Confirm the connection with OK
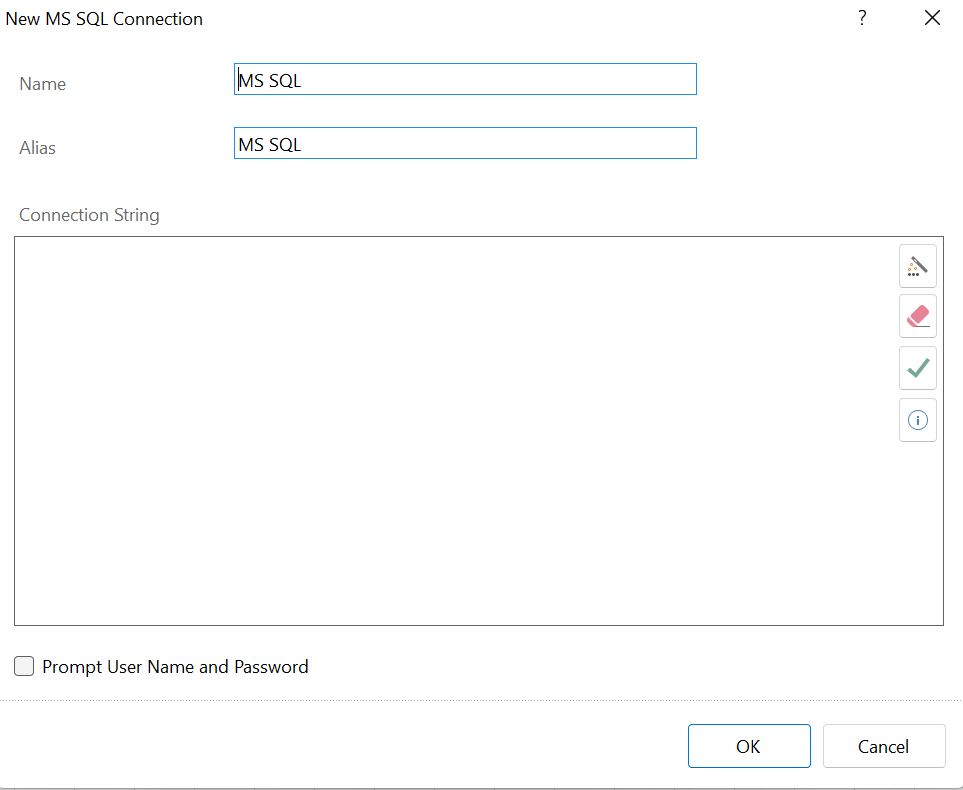This screenshot has width=963, height=790. [x=749, y=746]
